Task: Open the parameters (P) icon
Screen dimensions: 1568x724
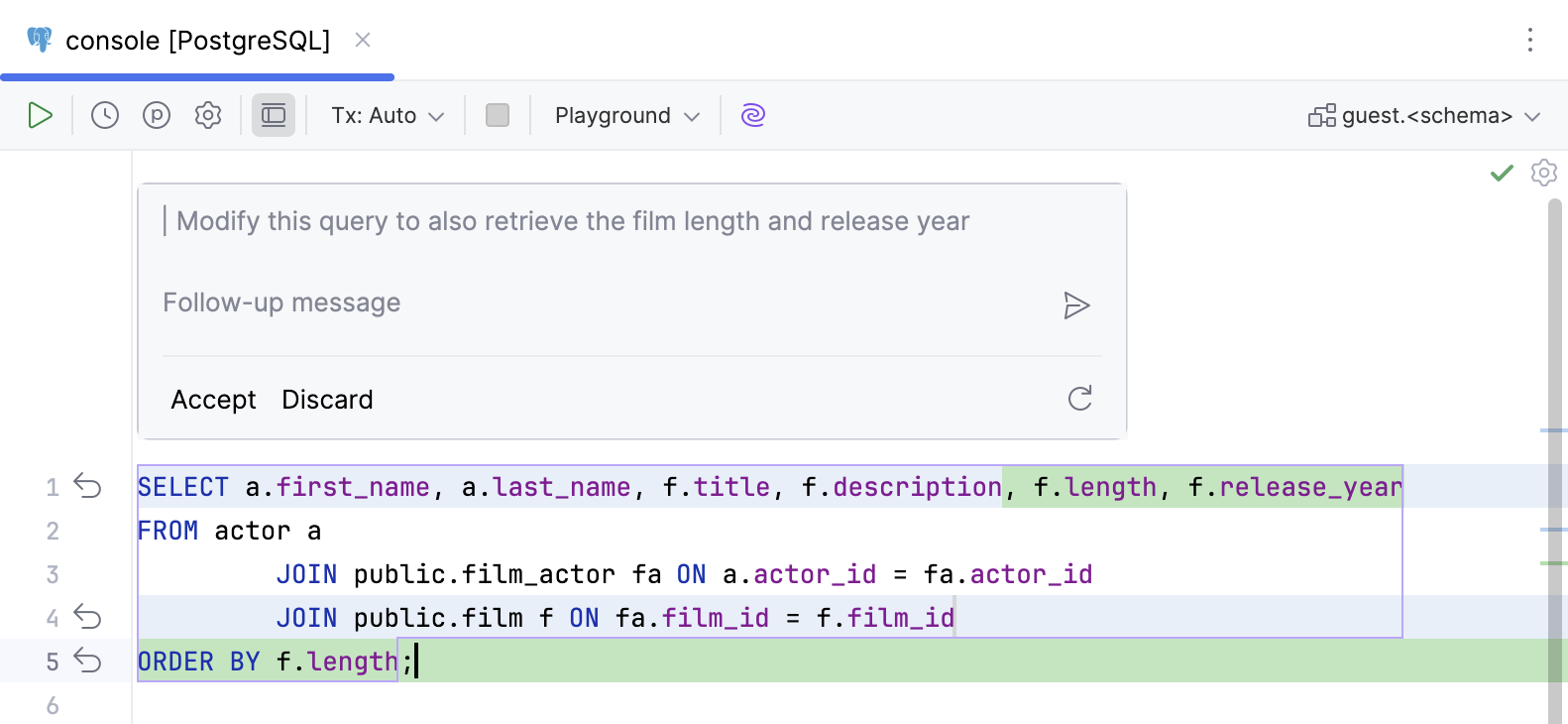Action: 157,115
